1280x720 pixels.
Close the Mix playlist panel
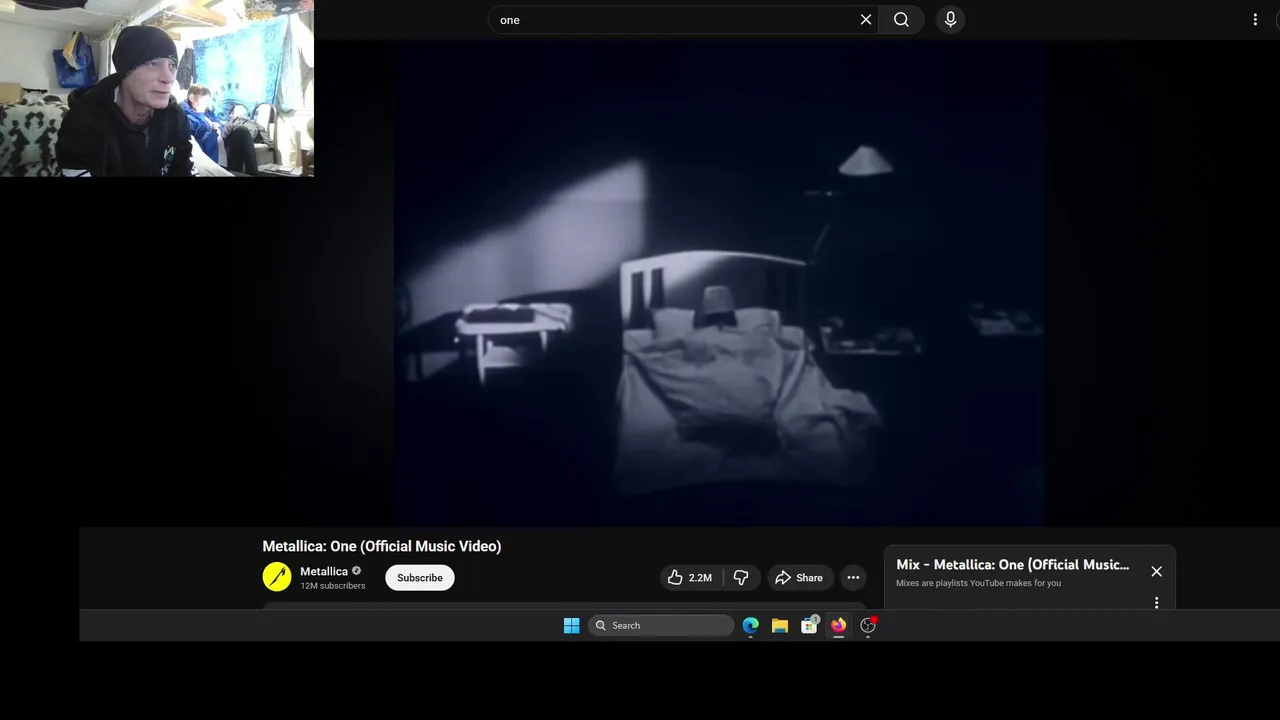tap(1156, 571)
